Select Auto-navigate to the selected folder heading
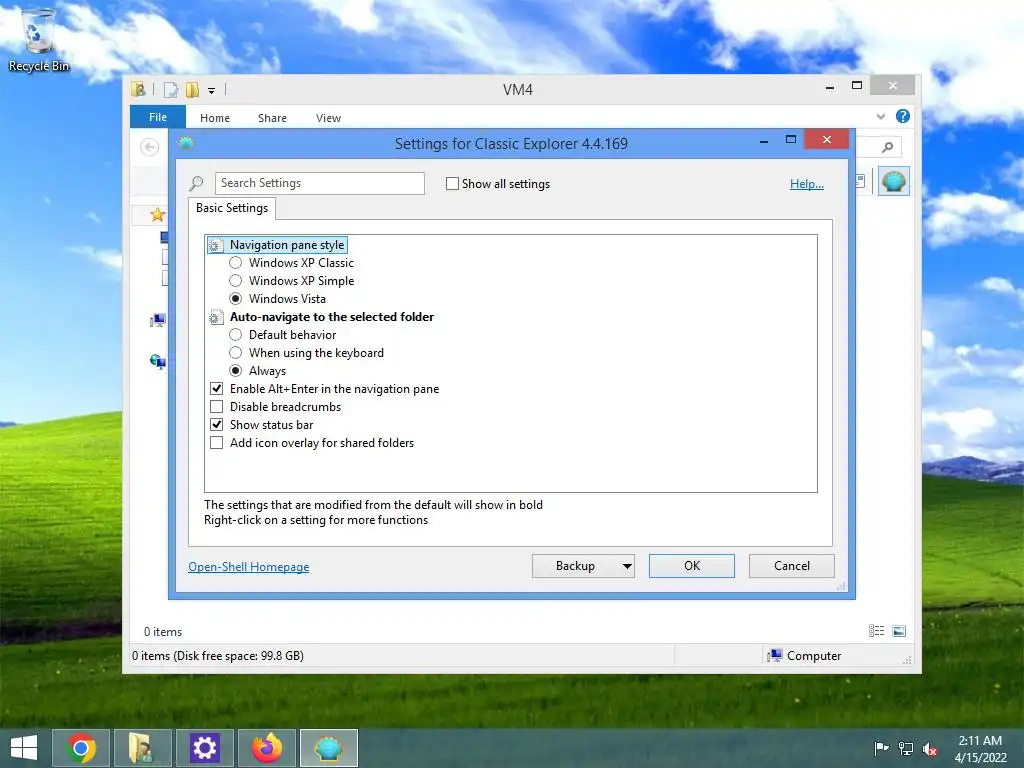The height and width of the screenshot is (768, 1024). click(332, 317)
